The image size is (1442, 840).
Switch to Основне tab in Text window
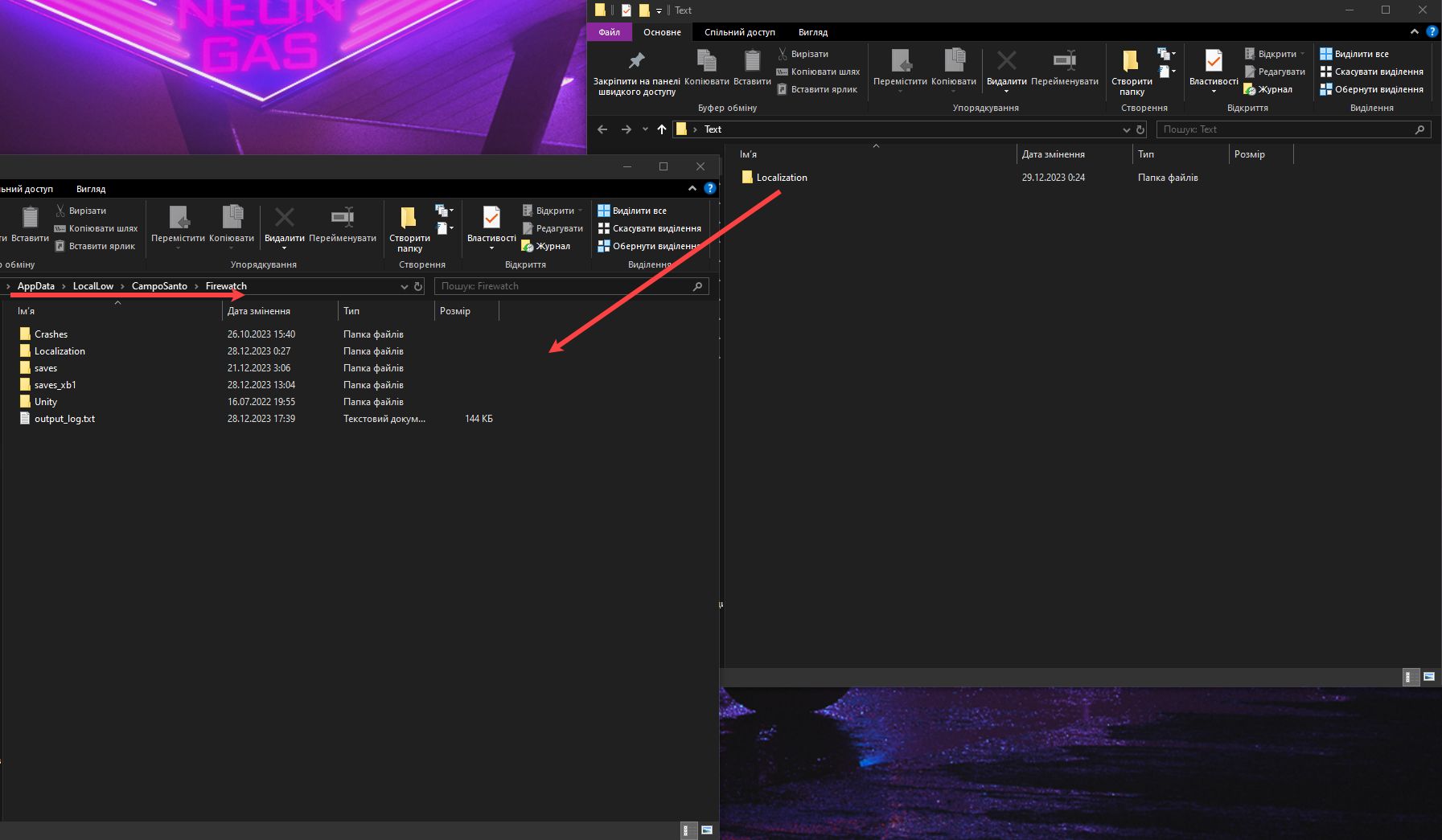coord(662,32)
